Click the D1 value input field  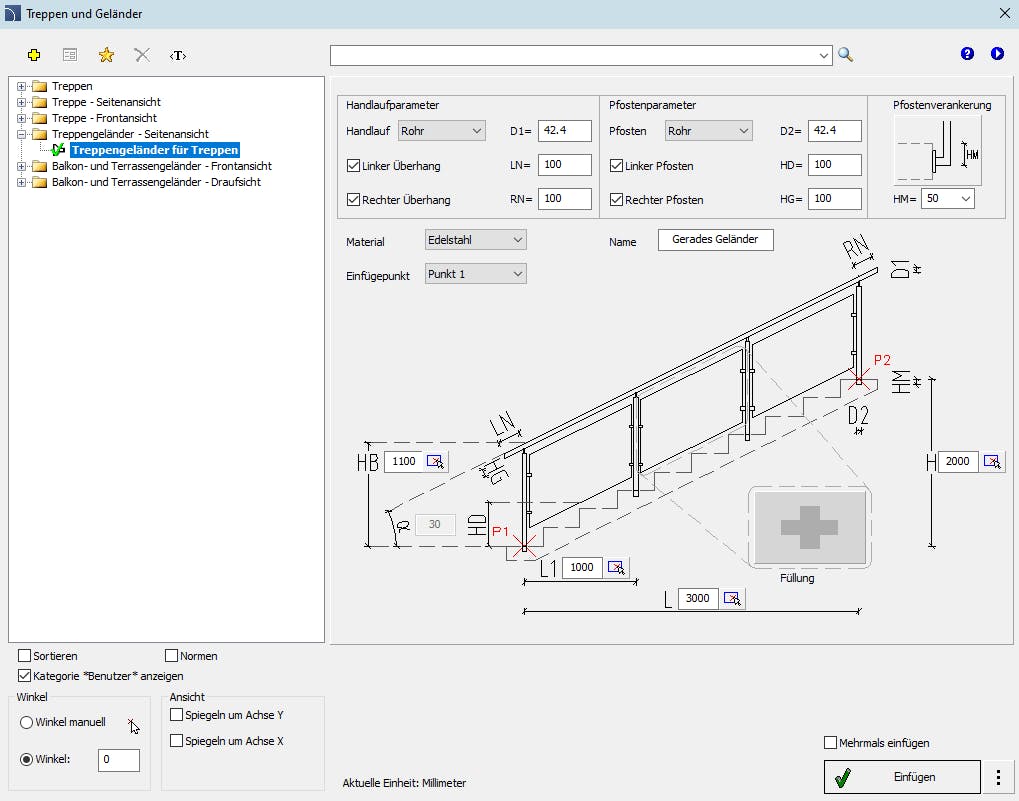pos(564,131)
